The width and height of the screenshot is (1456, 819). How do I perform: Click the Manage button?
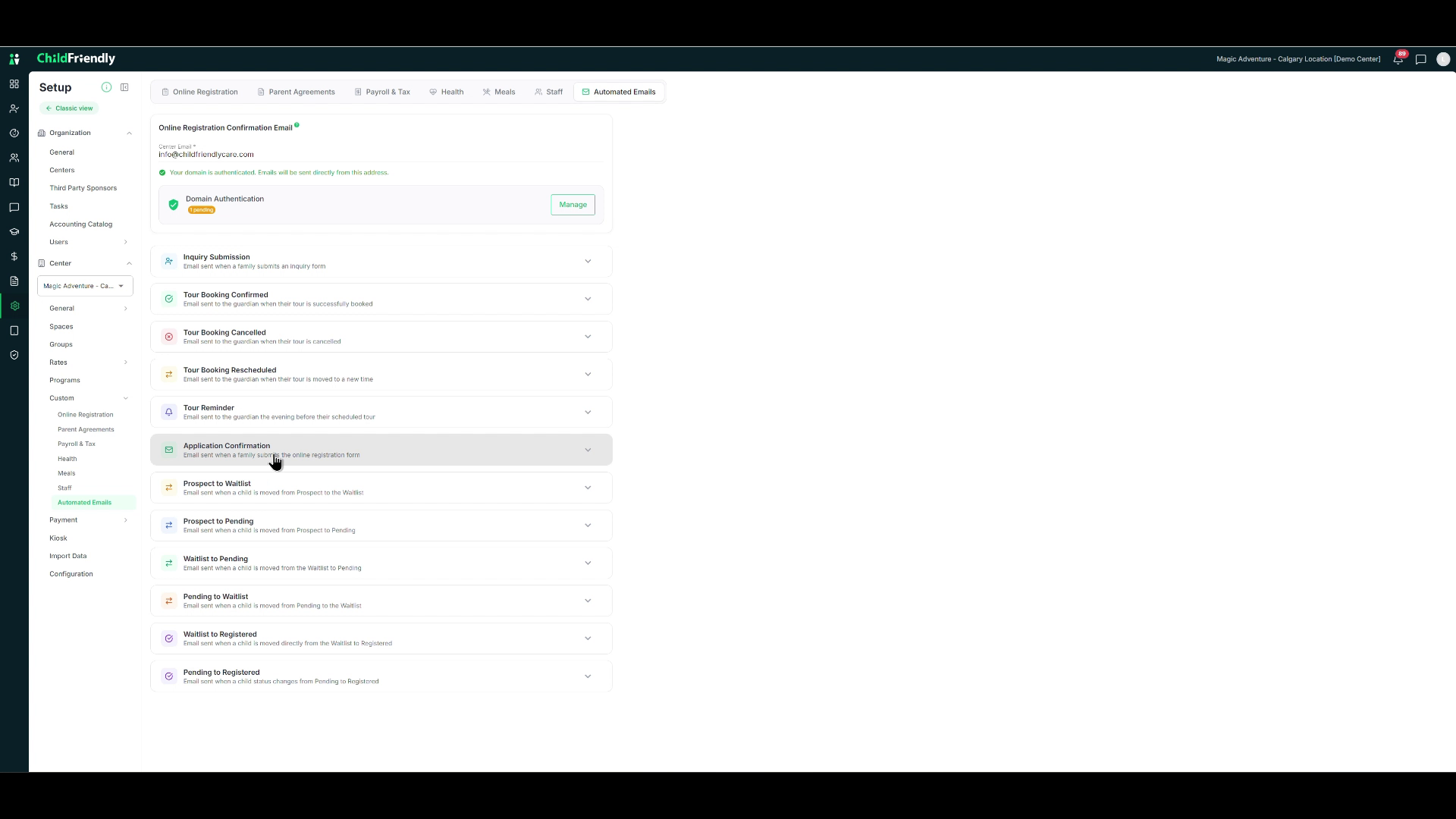[x=573, y=205]
